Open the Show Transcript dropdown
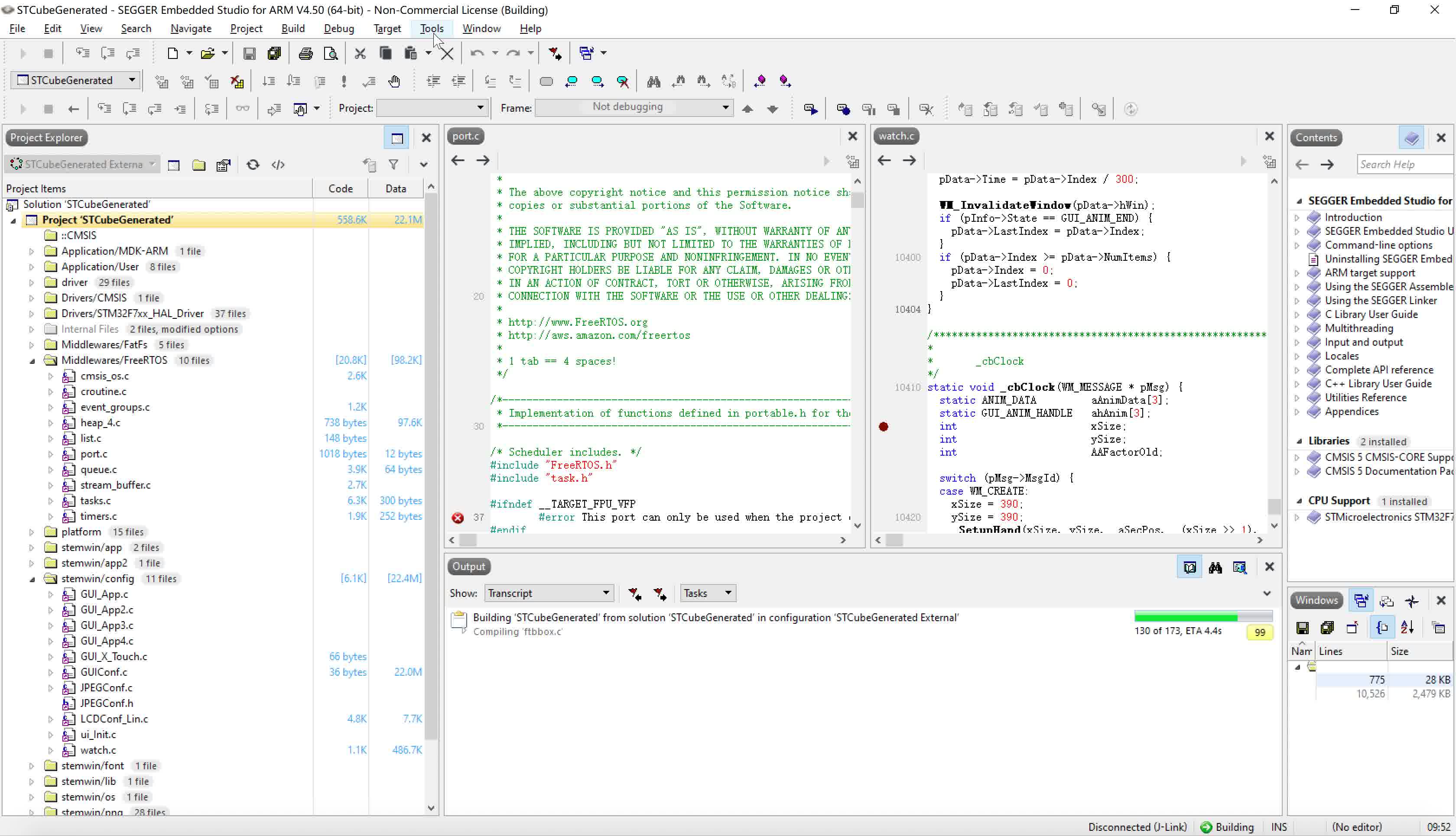Image resolution: width=1456 pixels, height=836 pixels. coord(549,593)
